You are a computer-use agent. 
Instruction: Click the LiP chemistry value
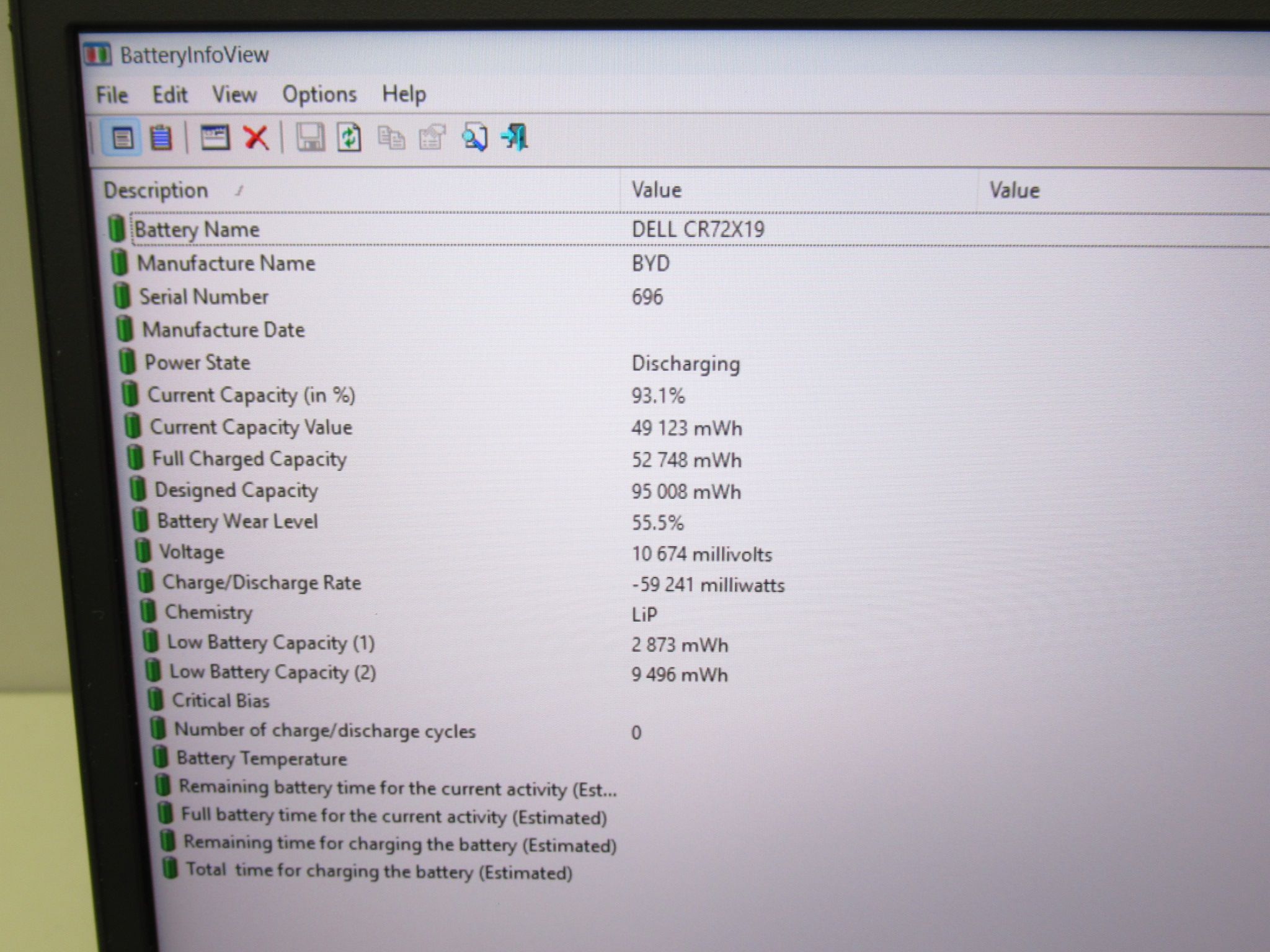(644, 614)
